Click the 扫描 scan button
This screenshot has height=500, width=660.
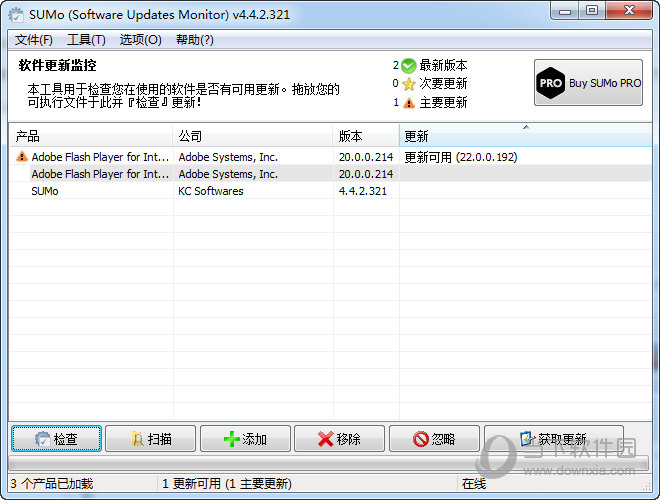click(151, 439)
